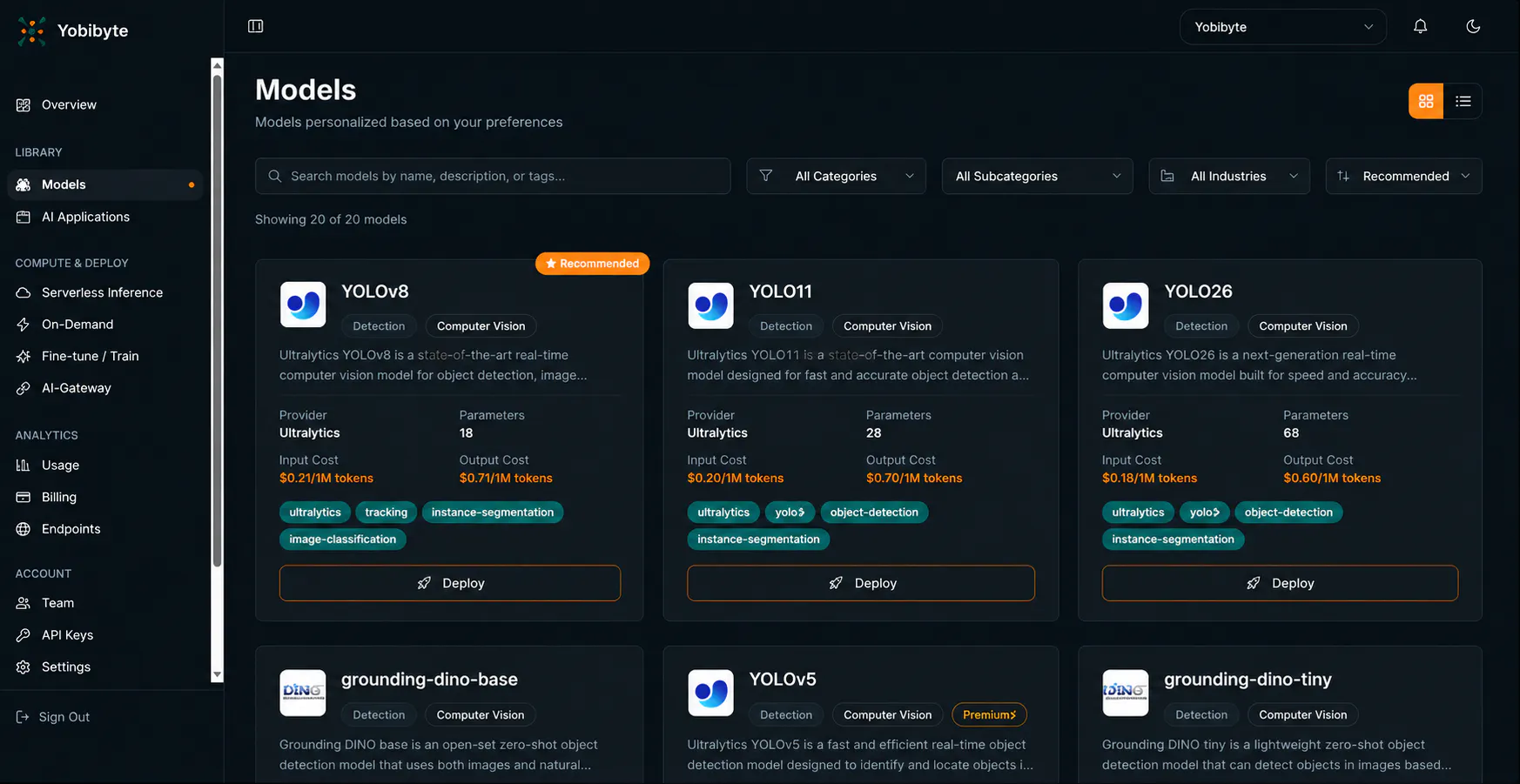Click the grounding-dino-base logo
Image resolution: width=1520 pixels, height=784 pixels.
tap(303, 693)
